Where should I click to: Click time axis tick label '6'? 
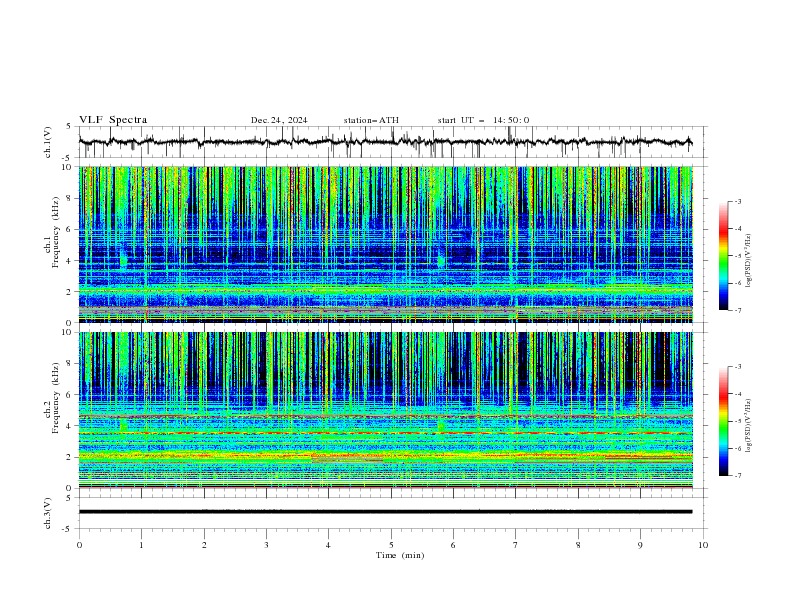[x=453, y=545]
